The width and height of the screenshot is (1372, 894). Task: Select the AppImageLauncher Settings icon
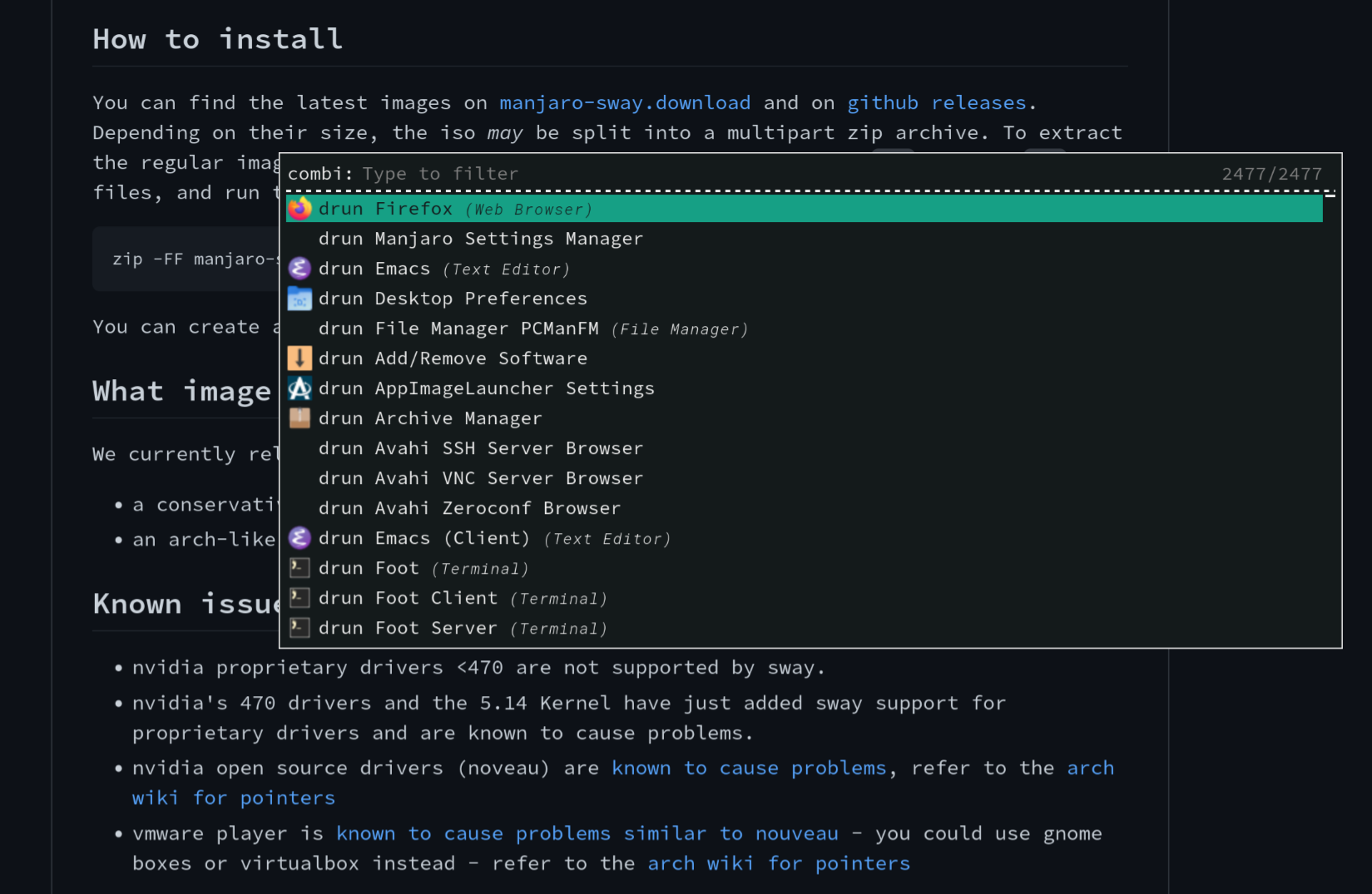click(300, 388)
